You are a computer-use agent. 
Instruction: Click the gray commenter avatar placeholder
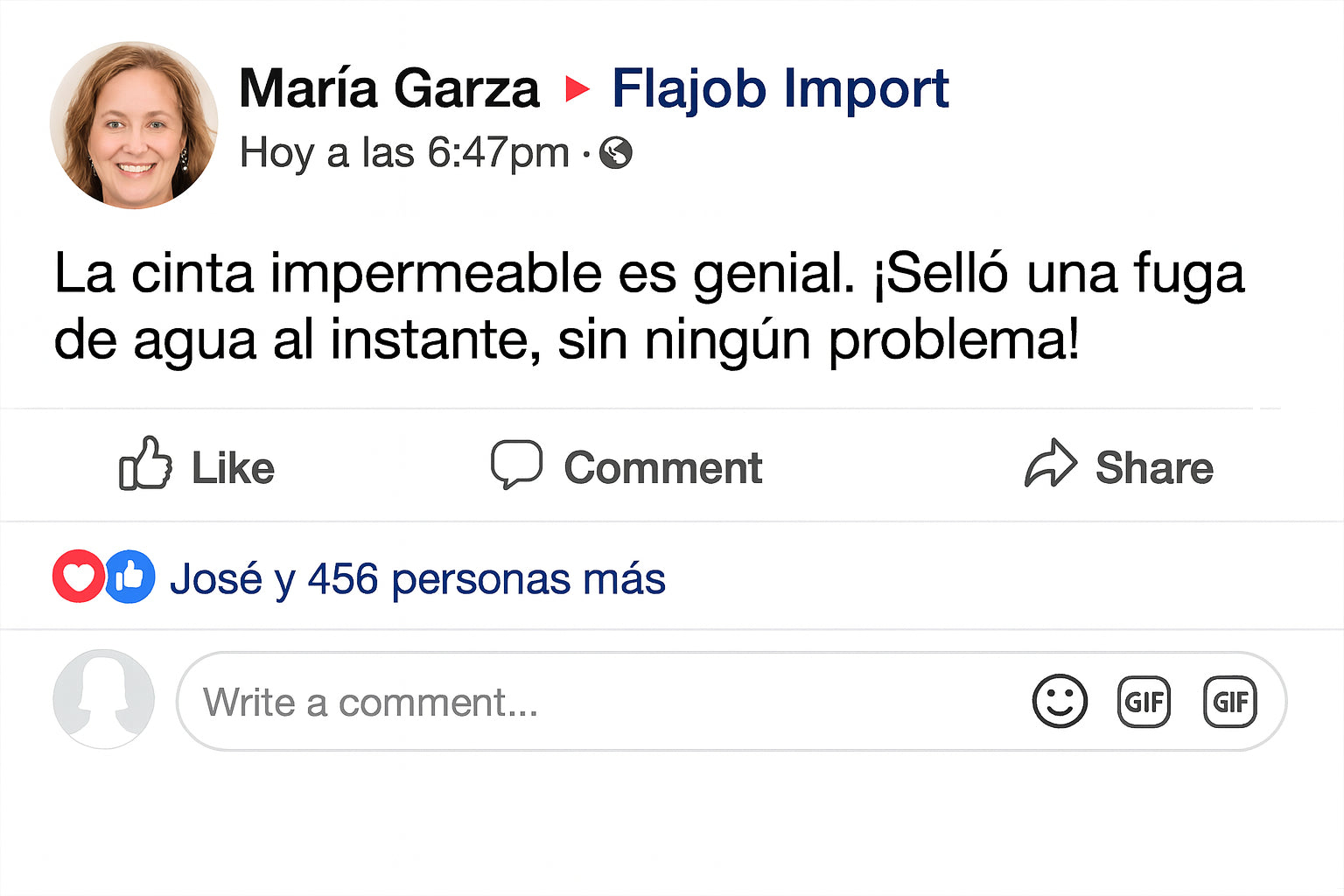coord(103,699)
